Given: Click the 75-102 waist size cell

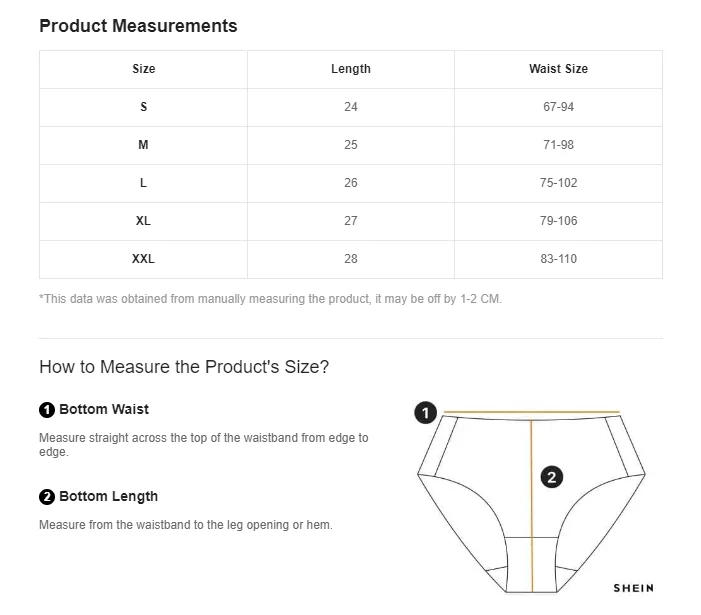Looking at the screenshot, I should click(558, 183).
